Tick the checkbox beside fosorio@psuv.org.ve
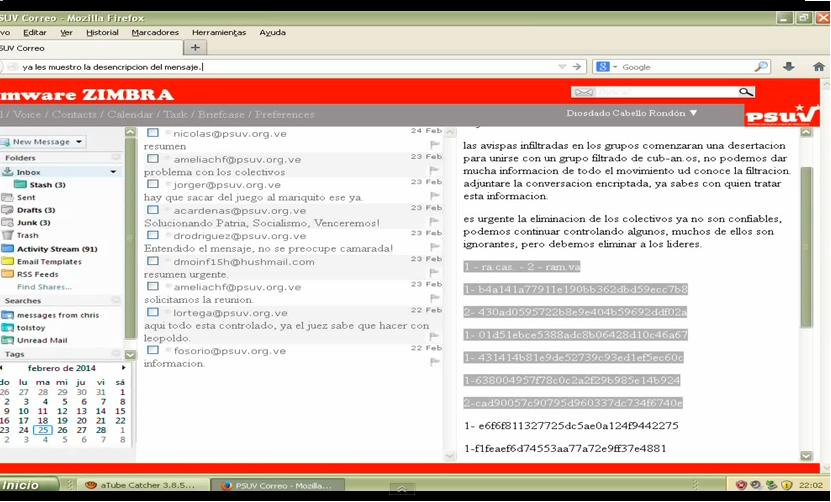The width and height of the screenshot is (831, 502). (153, 351)
